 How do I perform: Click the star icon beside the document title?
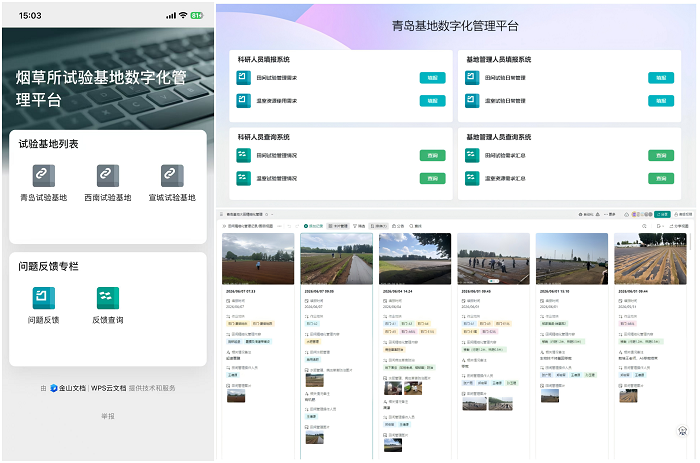pos(267,214)
